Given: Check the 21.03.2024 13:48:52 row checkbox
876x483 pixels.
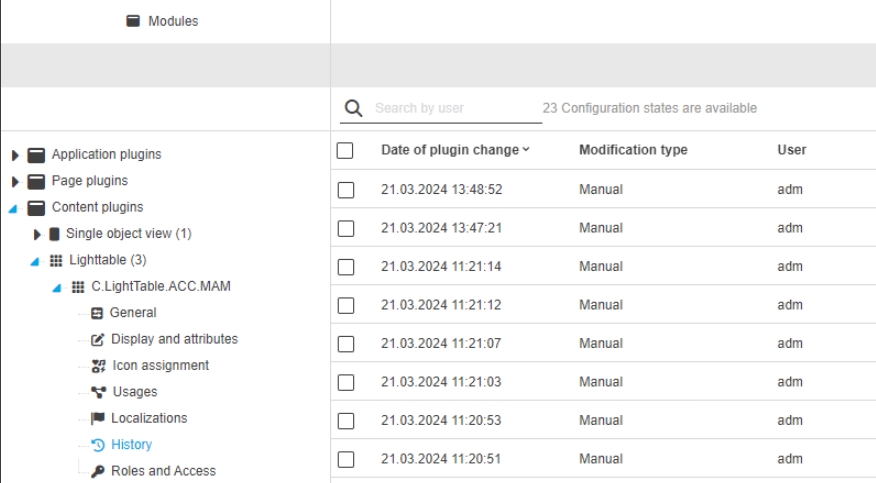Looking at the screenshot, I should point(346,189).
